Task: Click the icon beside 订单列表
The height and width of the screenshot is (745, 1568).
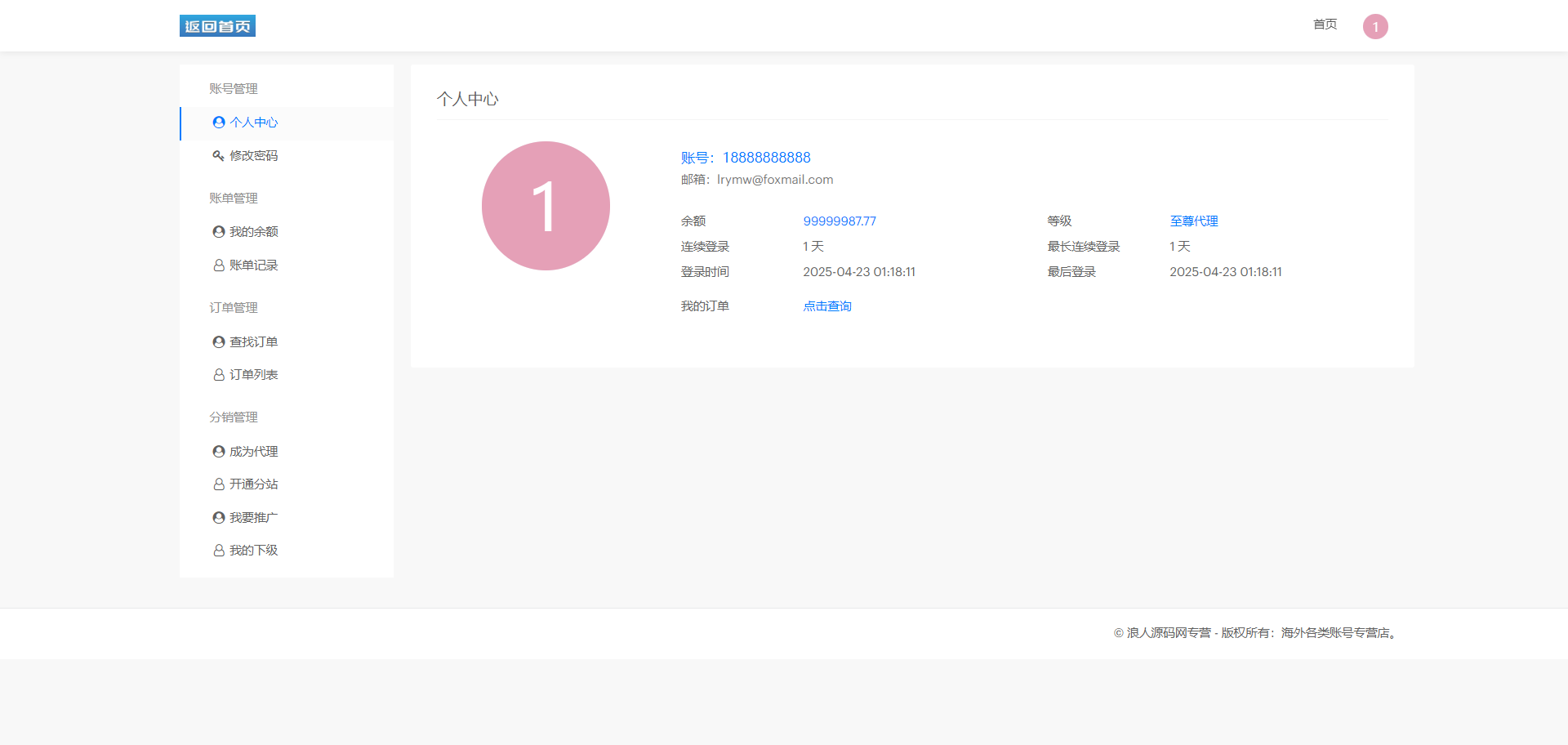Action: click(219, 375)
